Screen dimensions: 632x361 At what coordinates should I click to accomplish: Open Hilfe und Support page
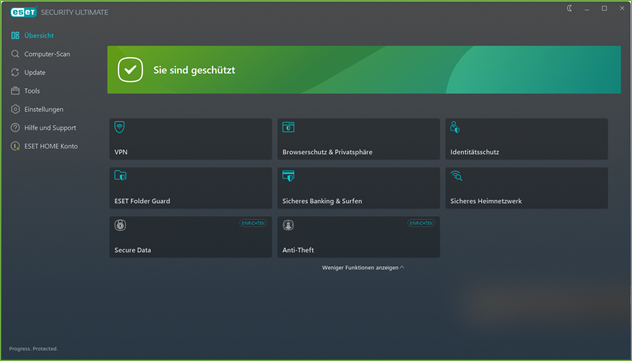click(50, 128)
